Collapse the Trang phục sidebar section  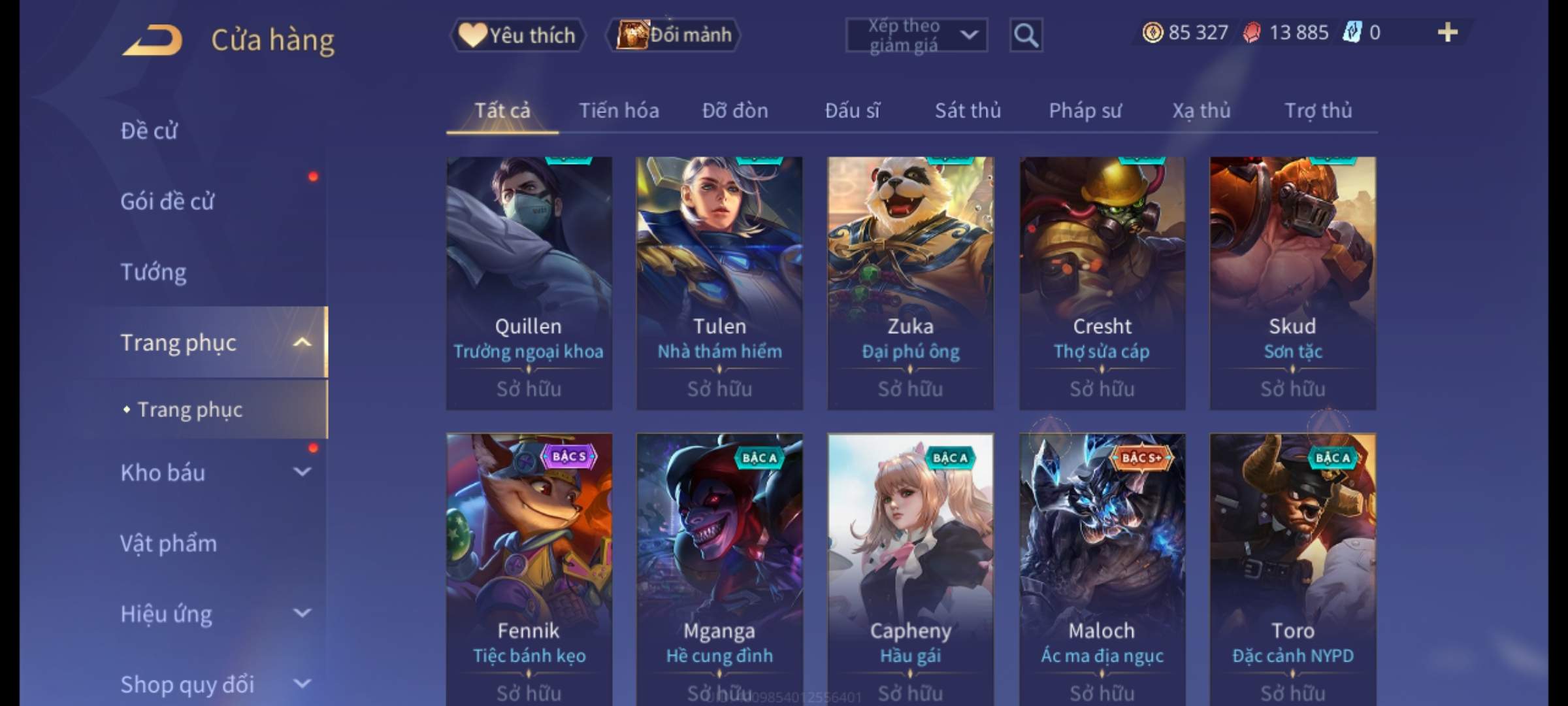coord(302,343)
